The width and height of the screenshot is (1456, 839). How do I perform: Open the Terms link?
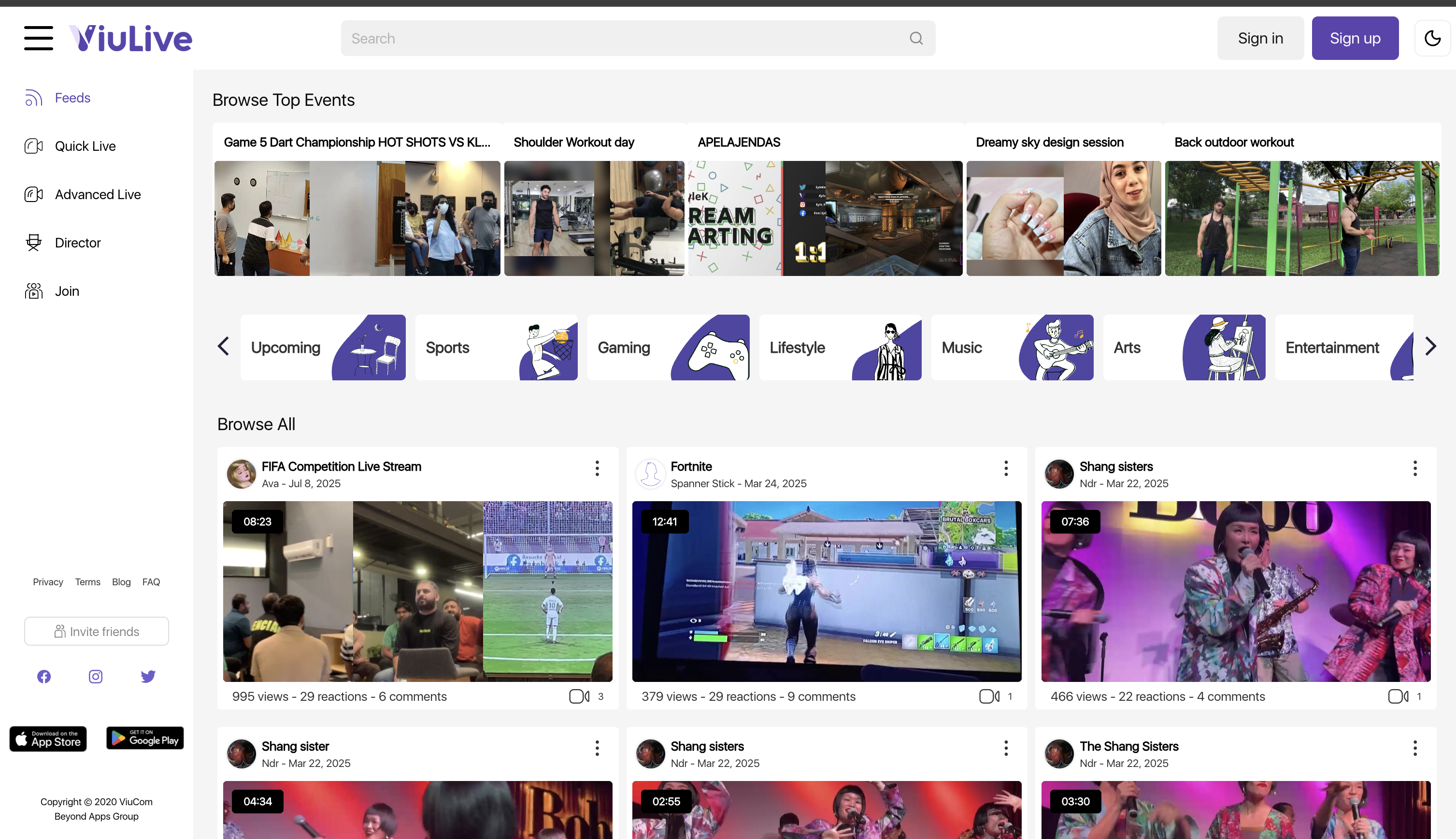click(x=87, y=582)
